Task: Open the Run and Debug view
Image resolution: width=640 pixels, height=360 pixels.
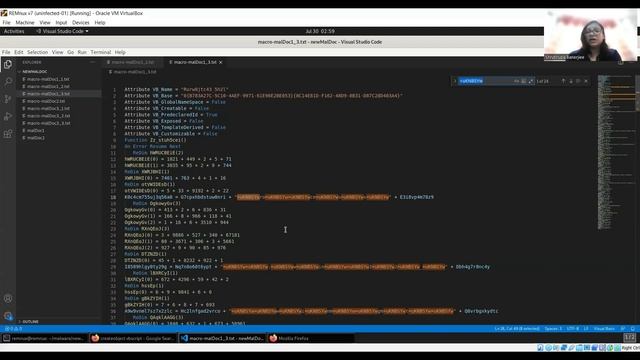Action: click(8, 116)
